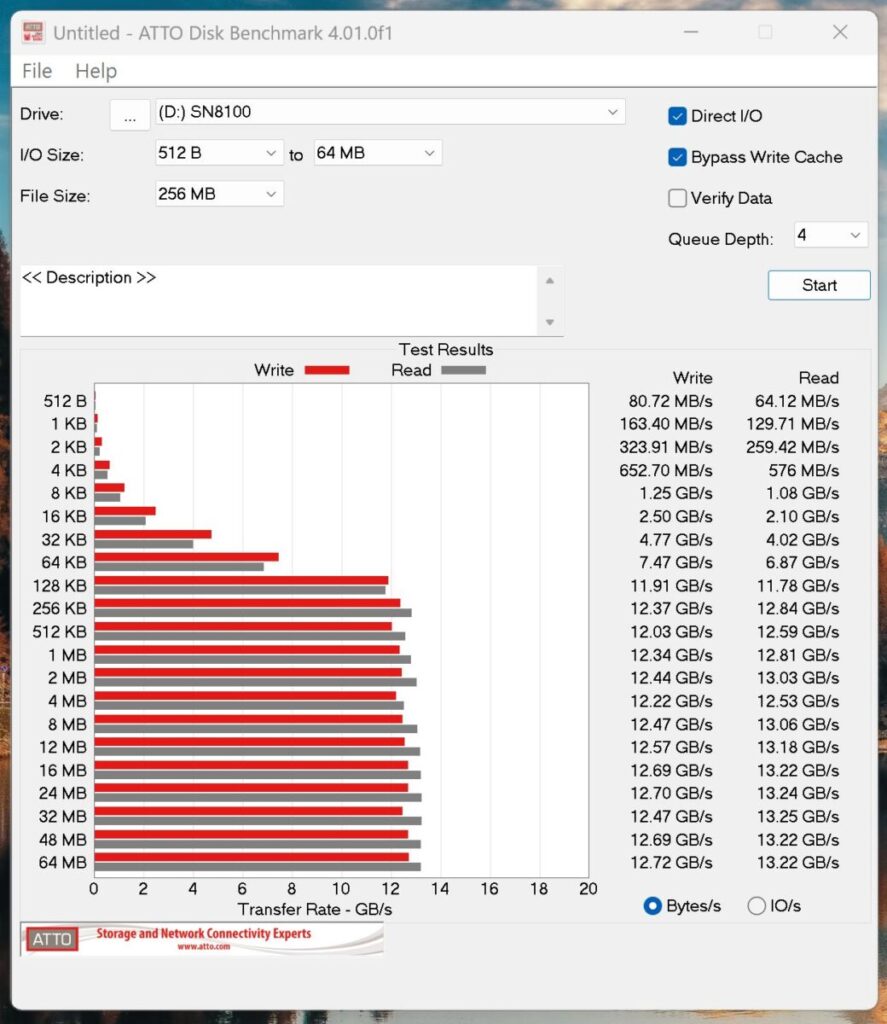Click the 259.42 MB/s read value
The width and height of the screenshot is (887, 1024).
tap(792, 447)
